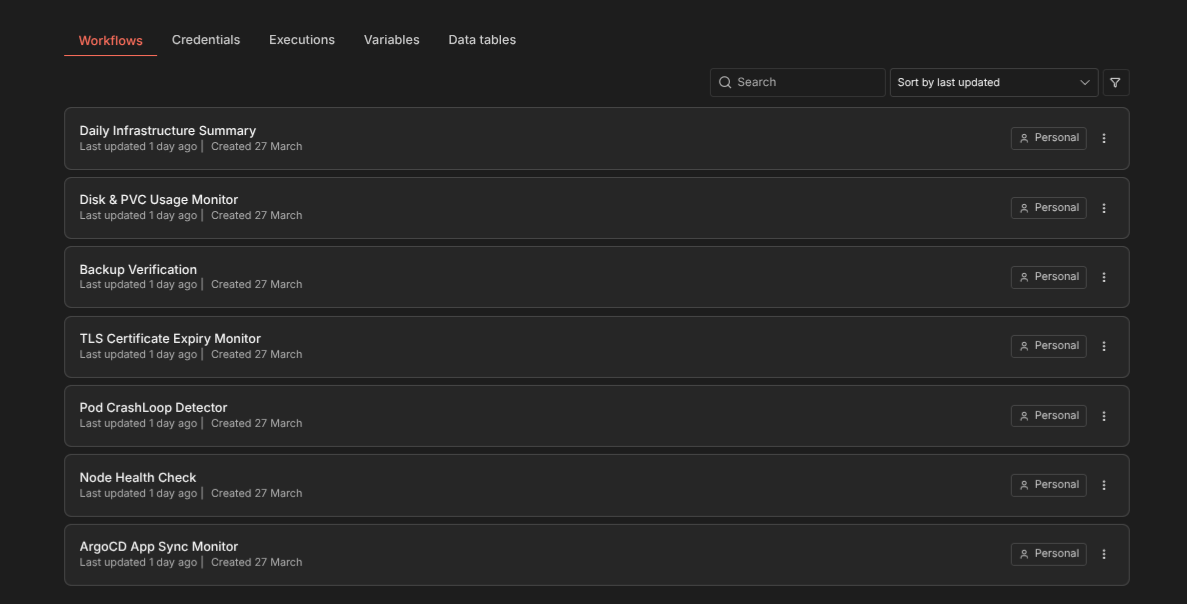Open the filter icon beside the sort dropdown

tap(1115, 82)
